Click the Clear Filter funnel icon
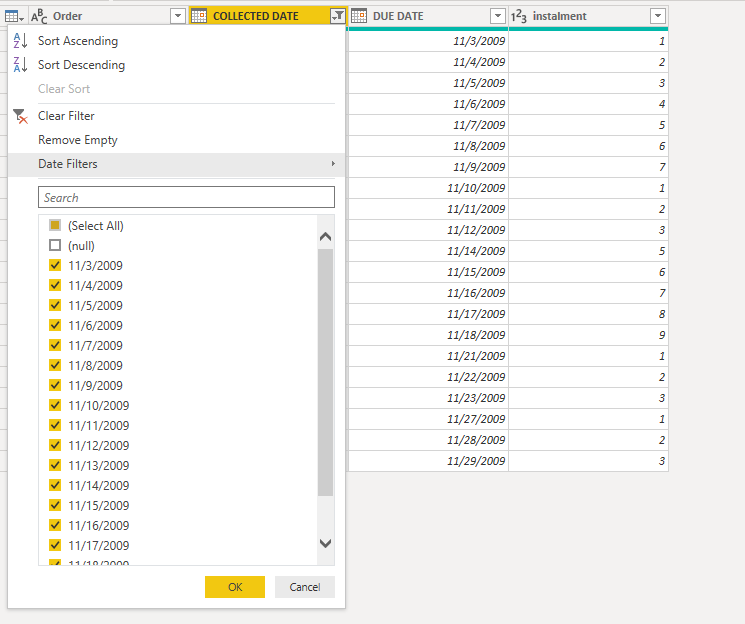745x624 pixels. pyautogui.click(x=20, y=116)
